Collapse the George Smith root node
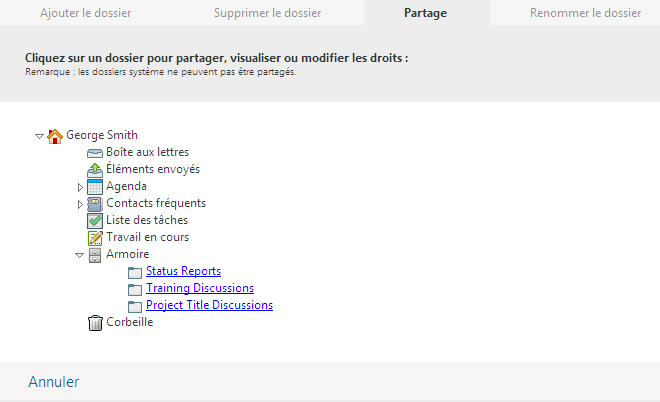This screenshot has width=660, height=402. coord(40,135)
